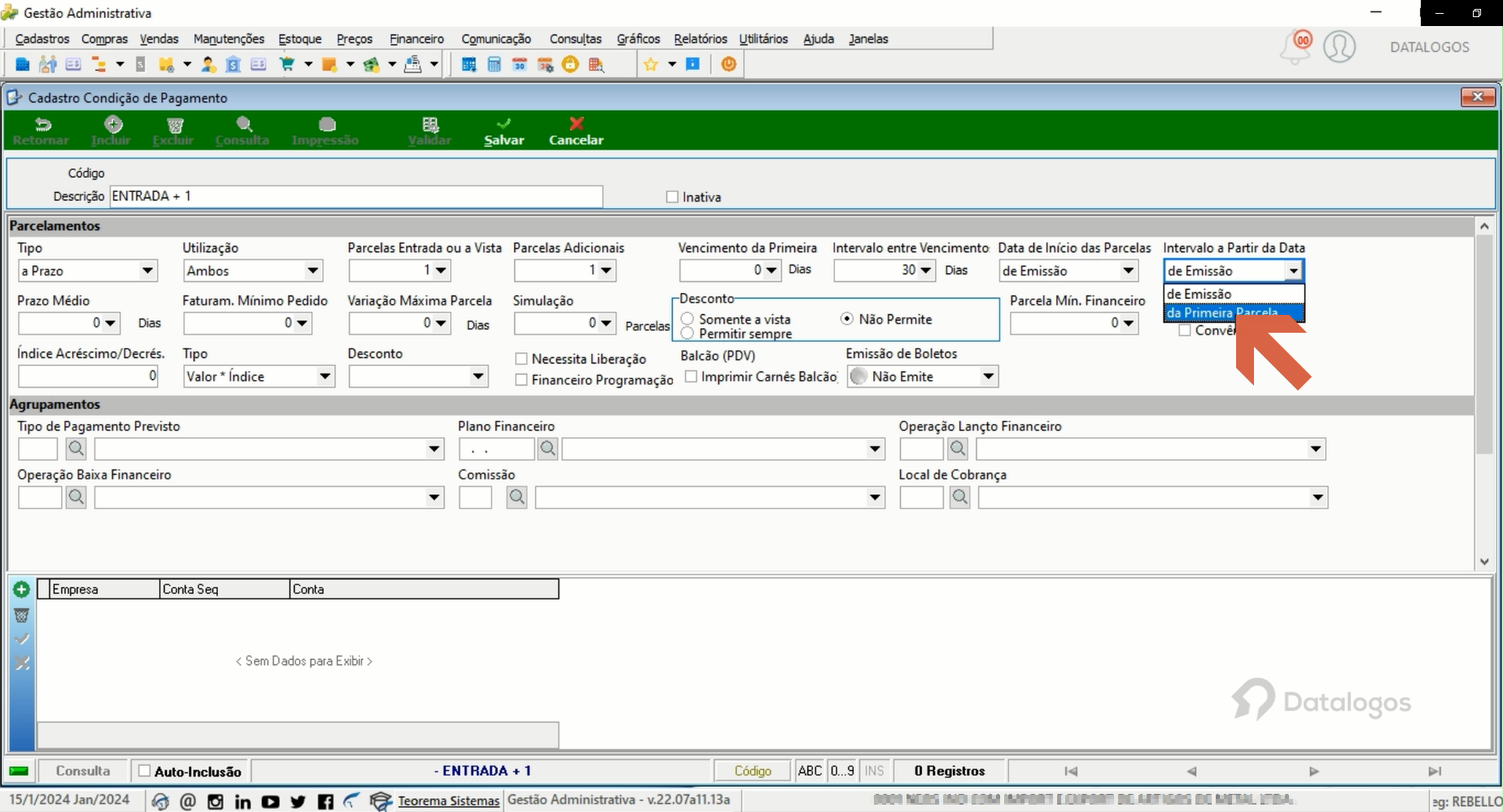The width and height of the screenshot is (1503, 812).
Task: Check Imprimir Carnês Balcão
Action: 691,377
